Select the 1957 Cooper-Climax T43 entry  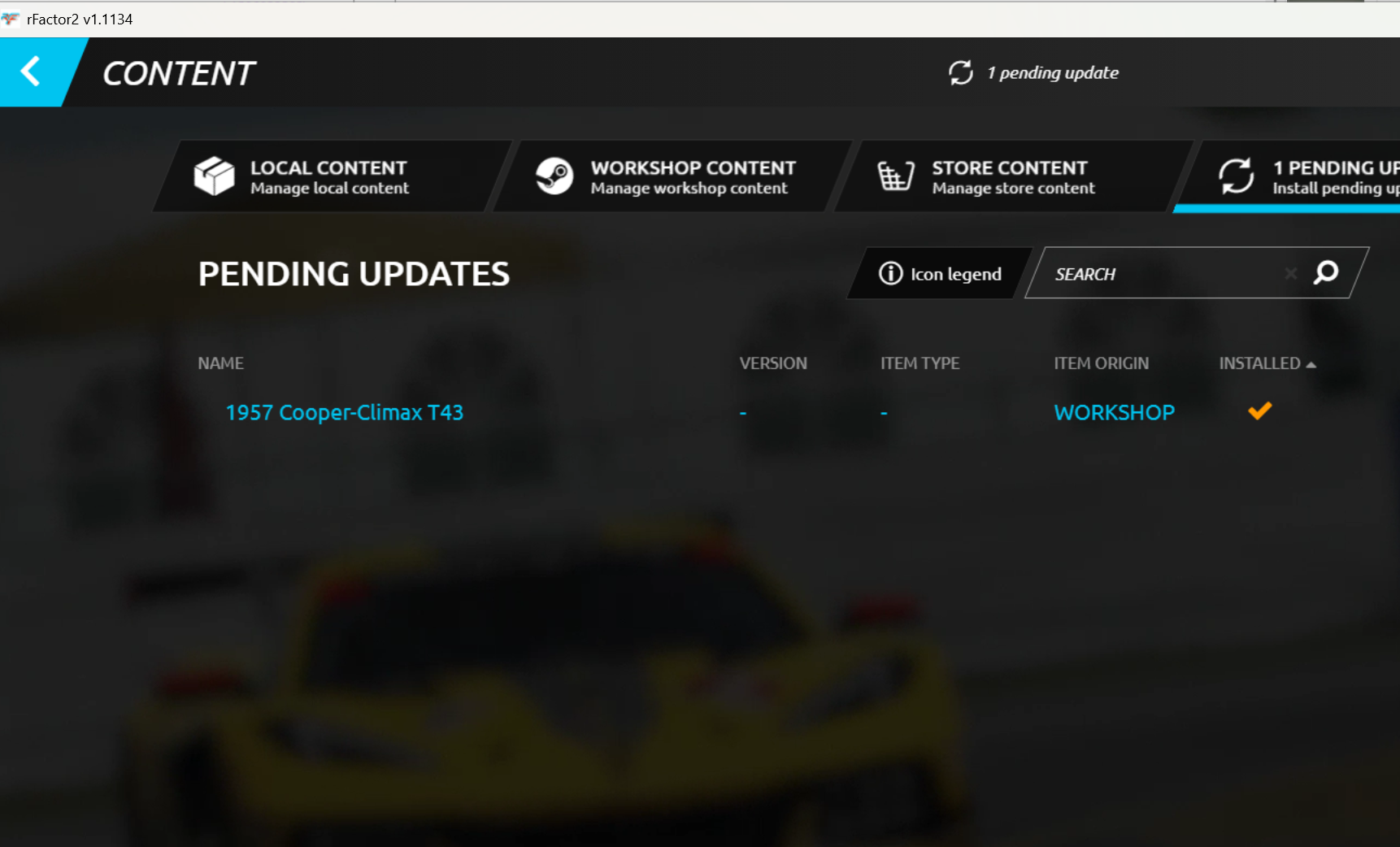[344, 413]
